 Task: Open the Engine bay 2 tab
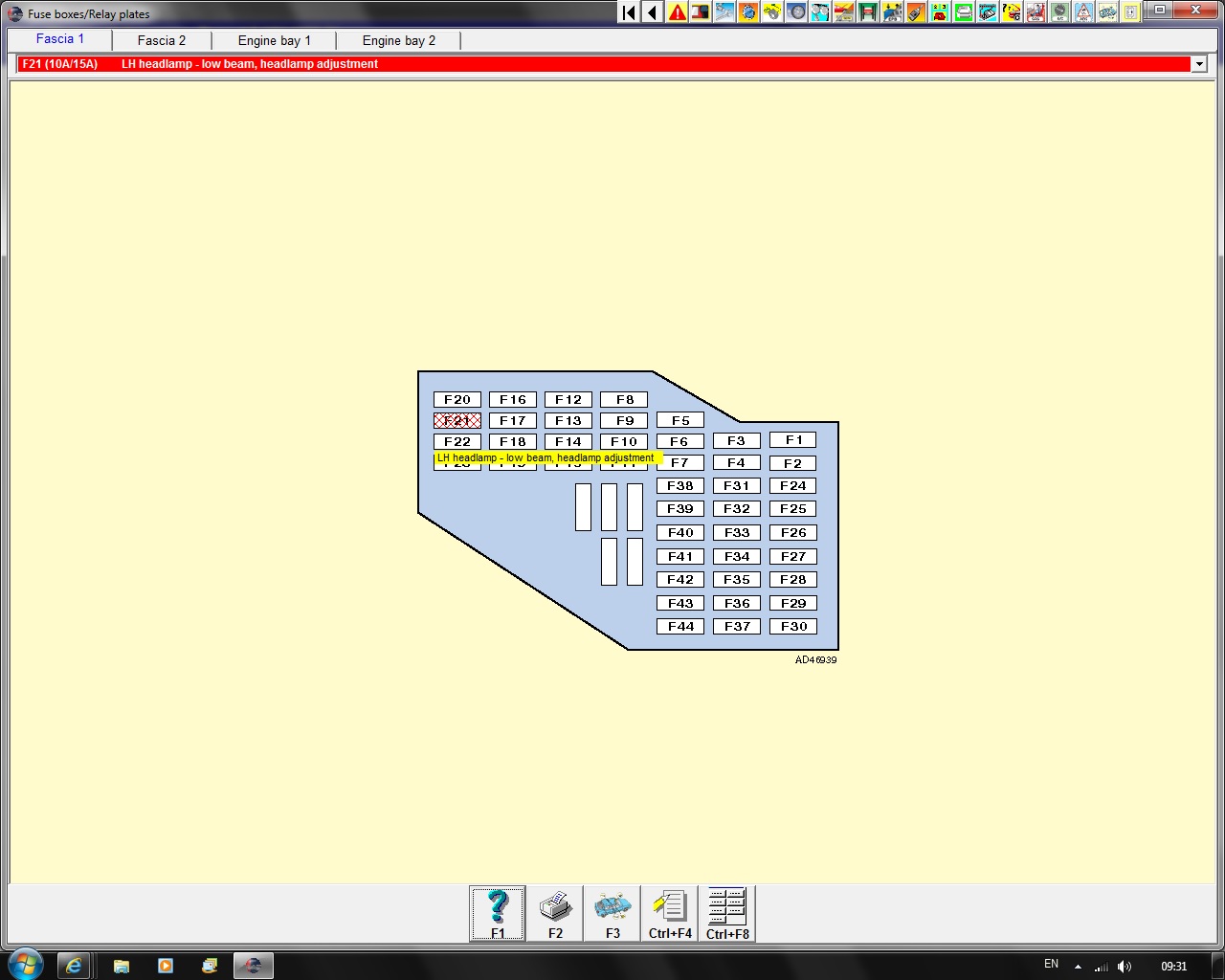pyautogui.click(x=399, y=40)
